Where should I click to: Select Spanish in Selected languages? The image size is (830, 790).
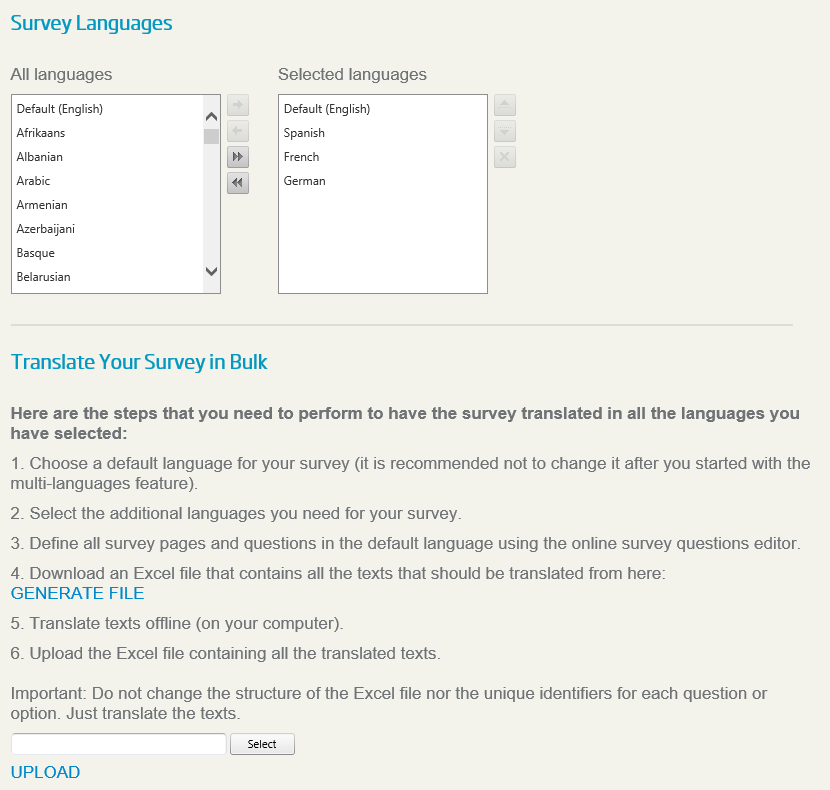(383, 133)
